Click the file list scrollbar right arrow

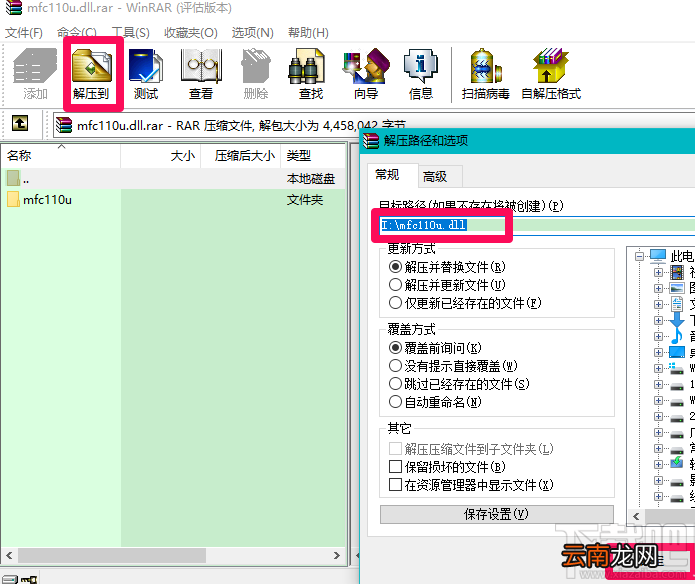point(337,556)
